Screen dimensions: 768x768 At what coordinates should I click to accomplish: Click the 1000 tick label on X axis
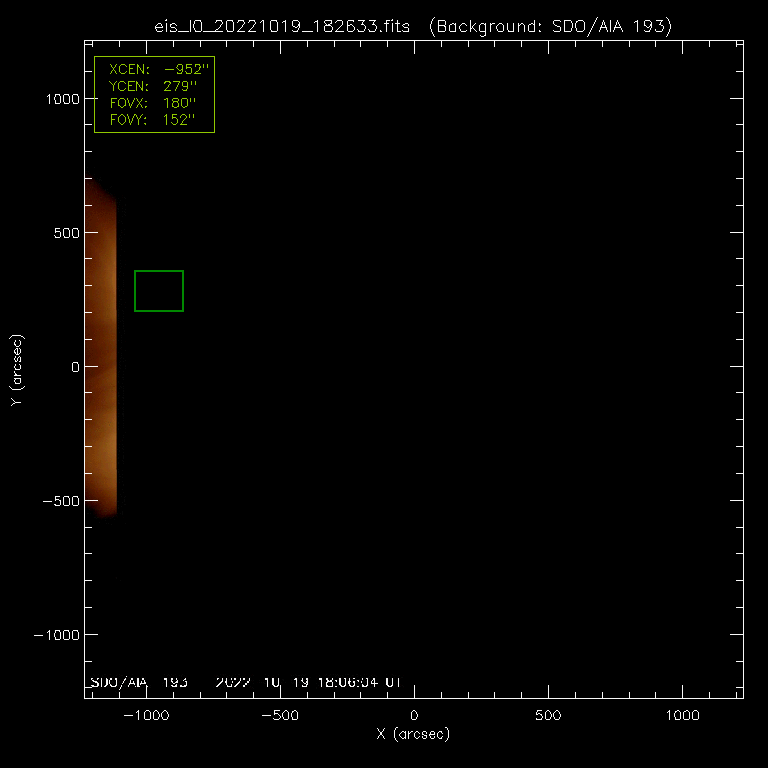click(x=682, y=716)
